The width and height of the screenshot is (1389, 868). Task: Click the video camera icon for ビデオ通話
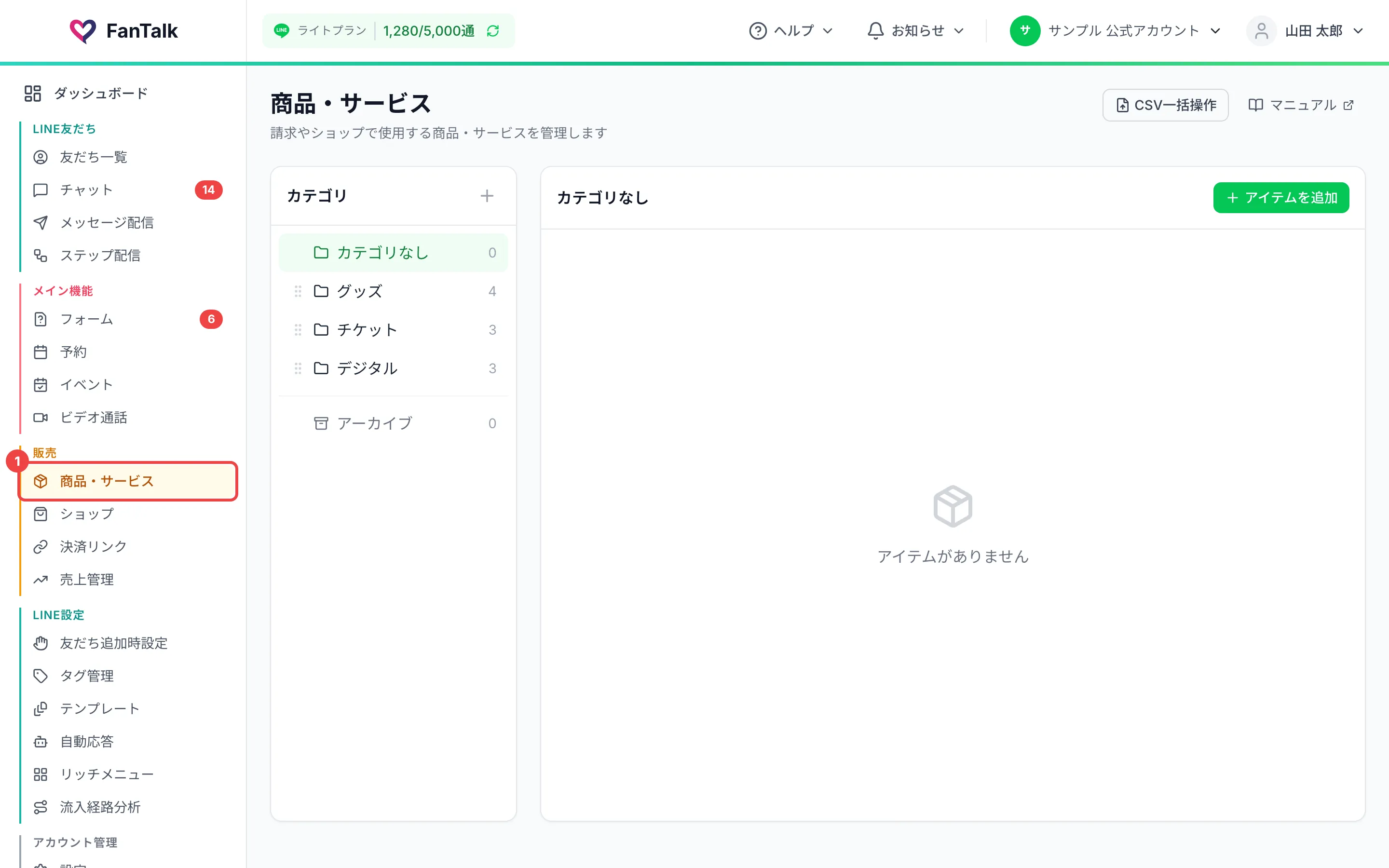(x=40, y=417)
